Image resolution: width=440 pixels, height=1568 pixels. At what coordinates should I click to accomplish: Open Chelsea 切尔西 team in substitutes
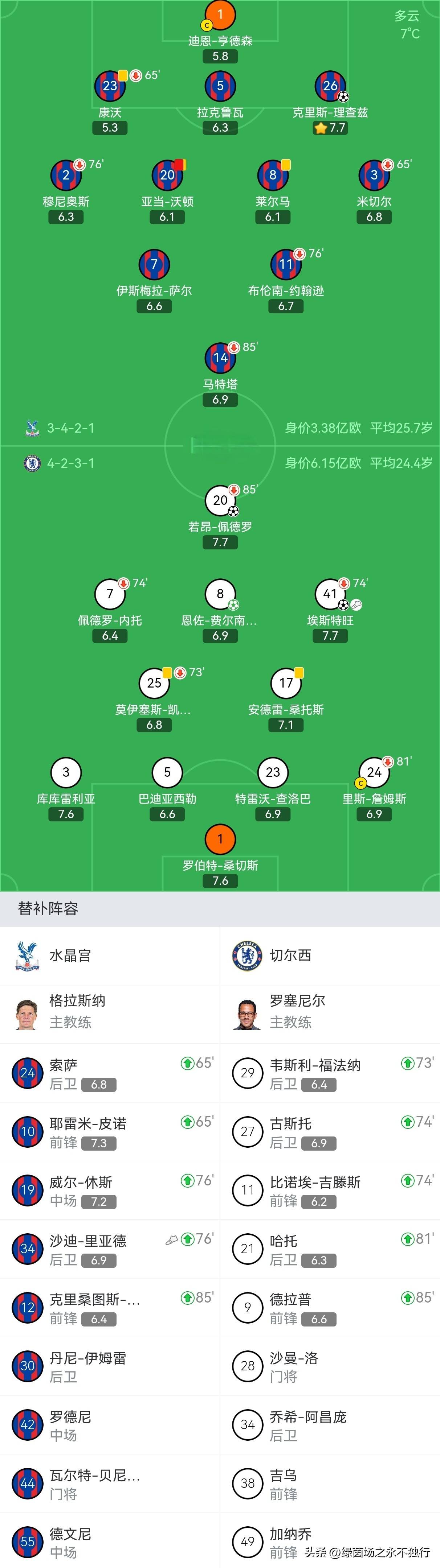(290, 956)
